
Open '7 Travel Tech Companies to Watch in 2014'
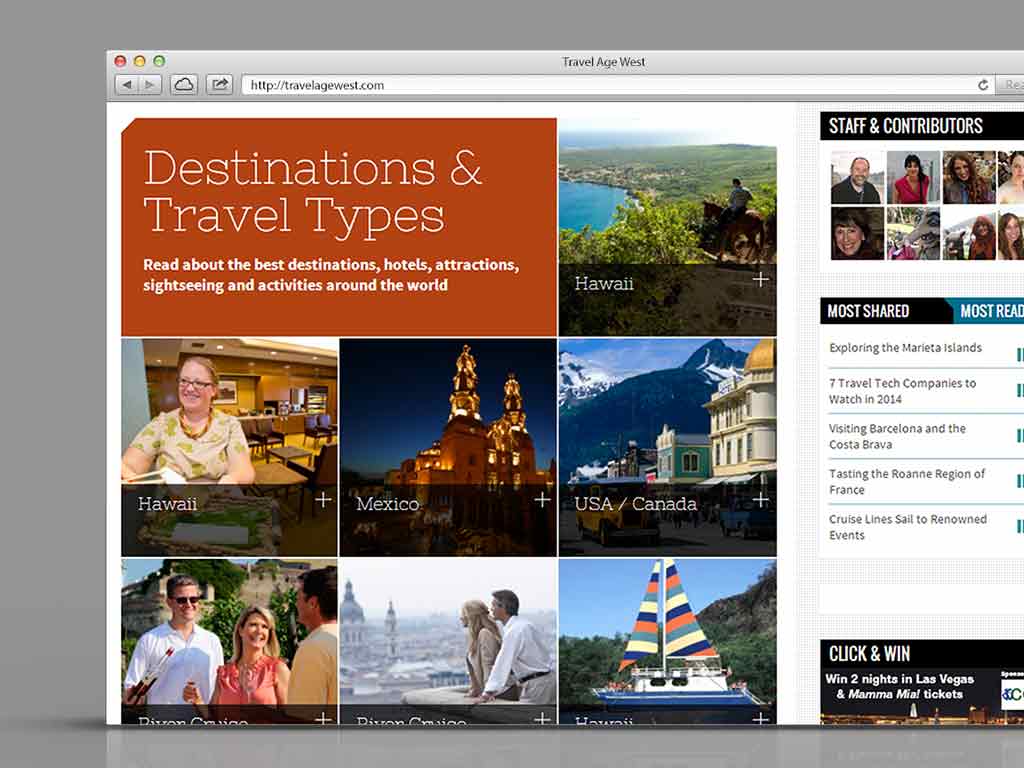point(903,391)
